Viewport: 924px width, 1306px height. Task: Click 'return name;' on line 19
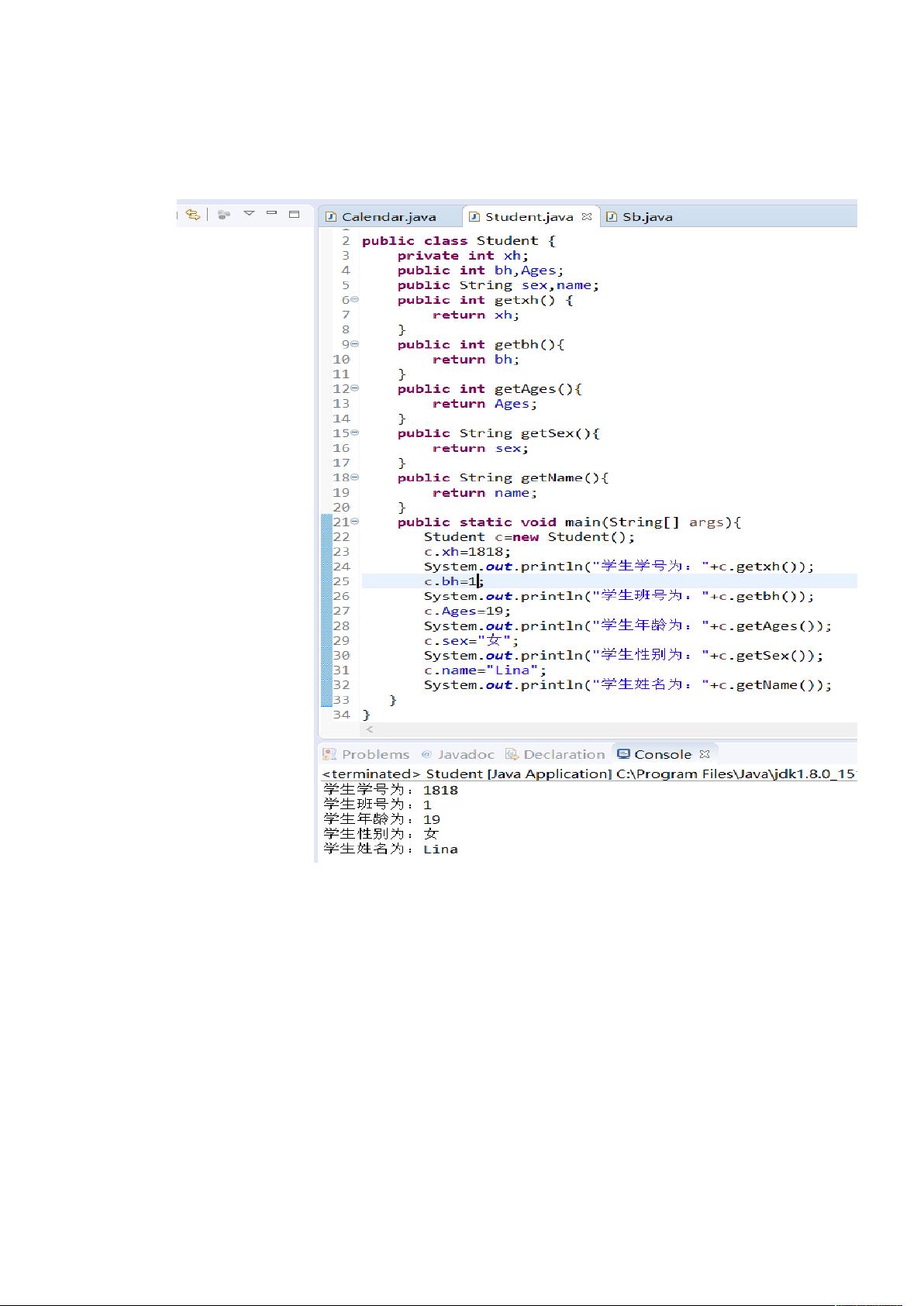coord(484,493)
